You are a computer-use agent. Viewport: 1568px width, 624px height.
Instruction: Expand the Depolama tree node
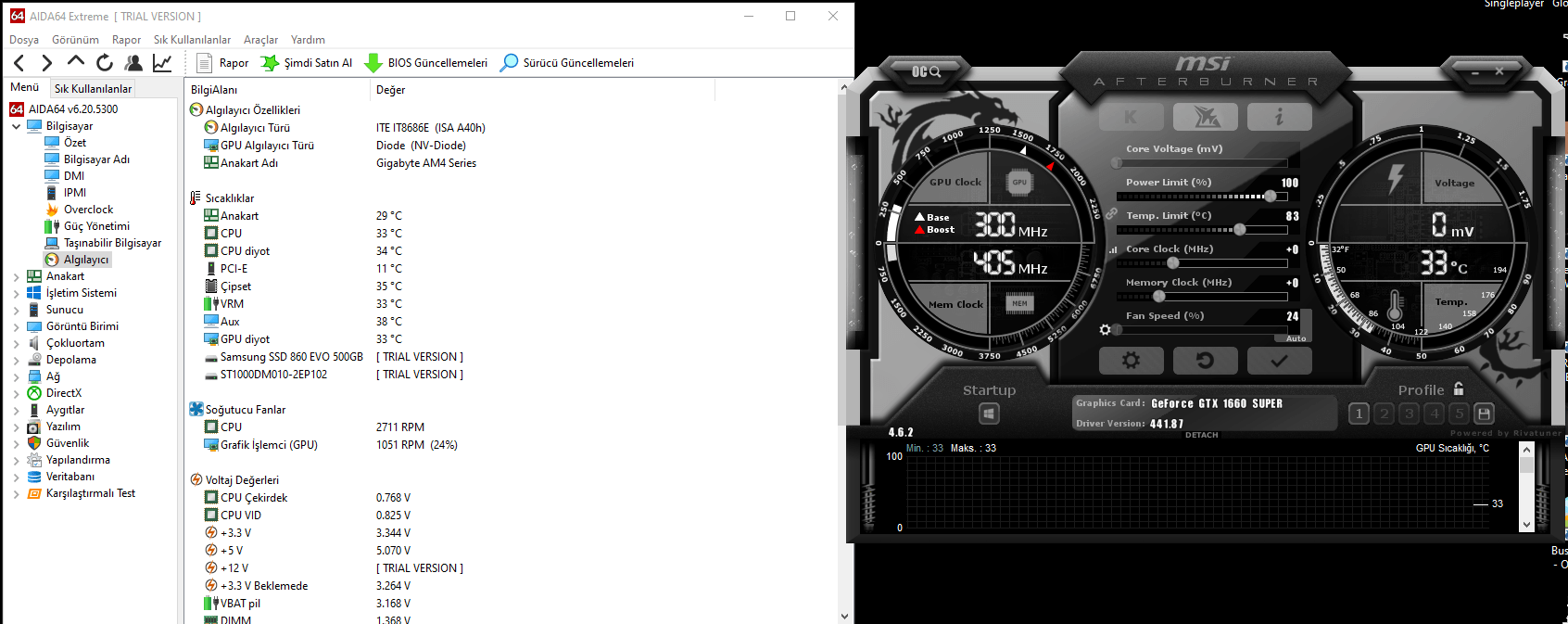(16, 360)
